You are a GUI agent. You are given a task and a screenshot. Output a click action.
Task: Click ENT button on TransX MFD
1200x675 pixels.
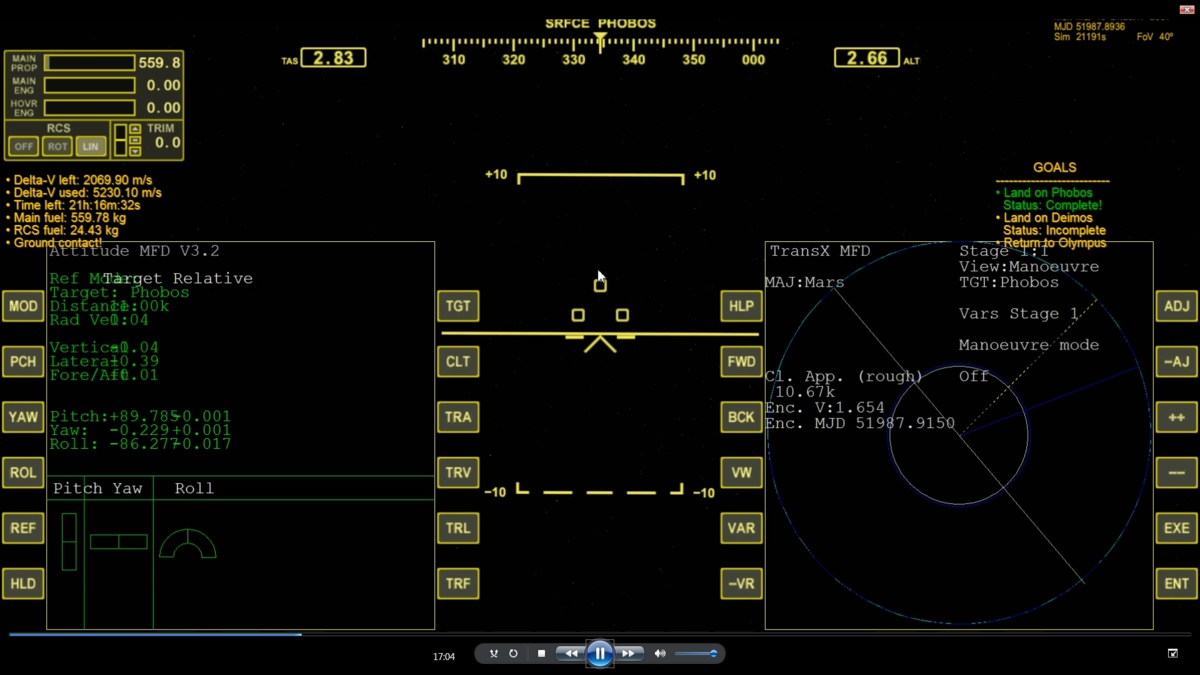[x=1176, y=584]
